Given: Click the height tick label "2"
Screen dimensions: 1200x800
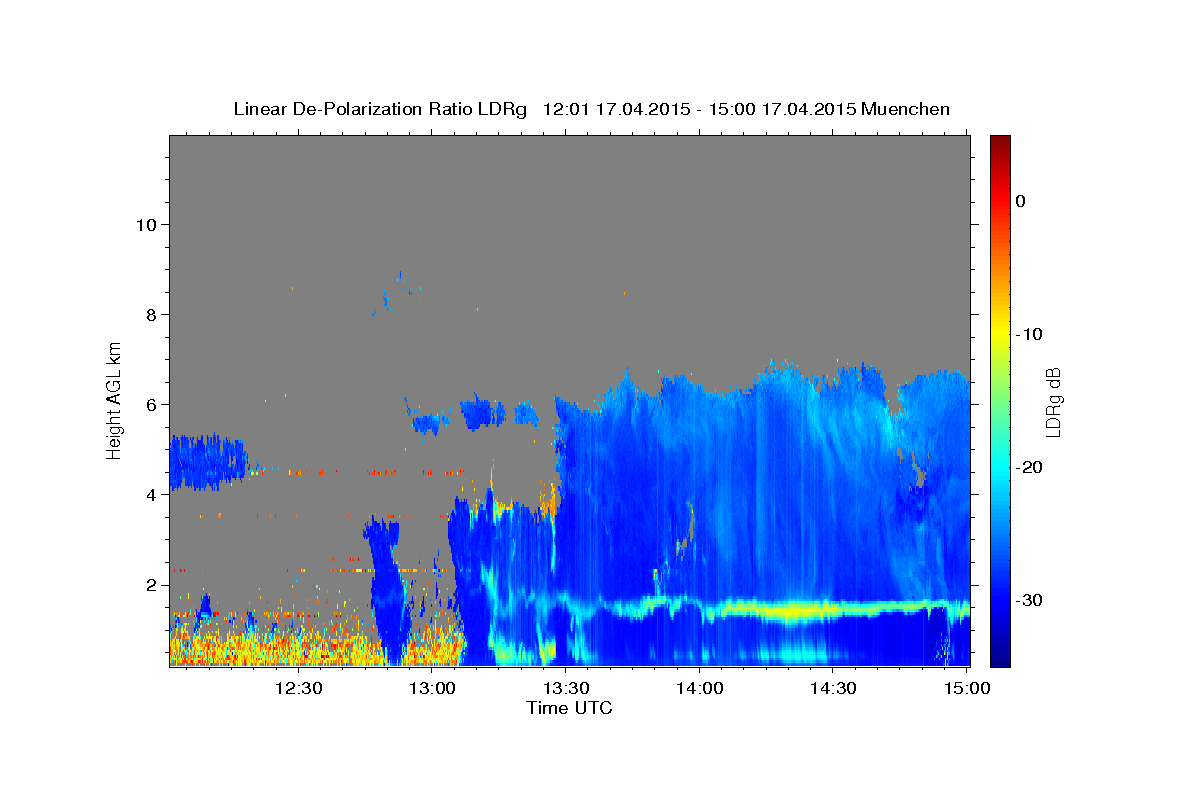Looking at the screenshot, I should click(x=150, y=585).
